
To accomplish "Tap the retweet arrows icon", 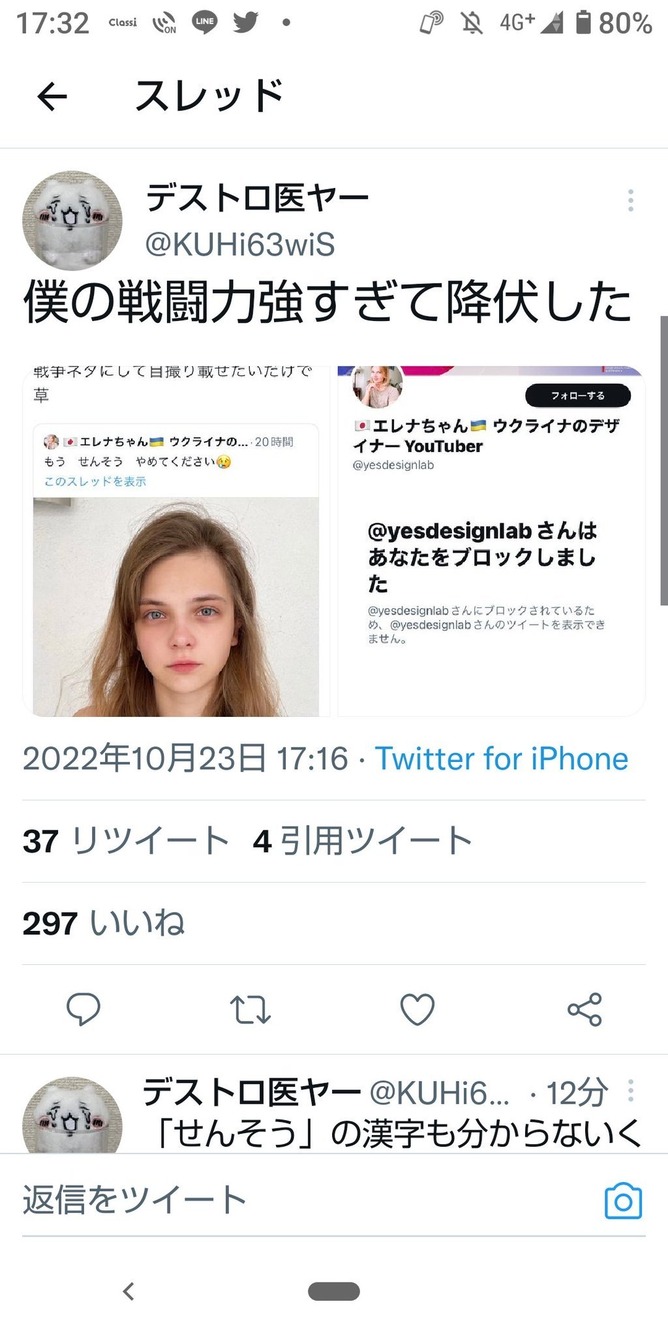I will (x=251, y=1010).
